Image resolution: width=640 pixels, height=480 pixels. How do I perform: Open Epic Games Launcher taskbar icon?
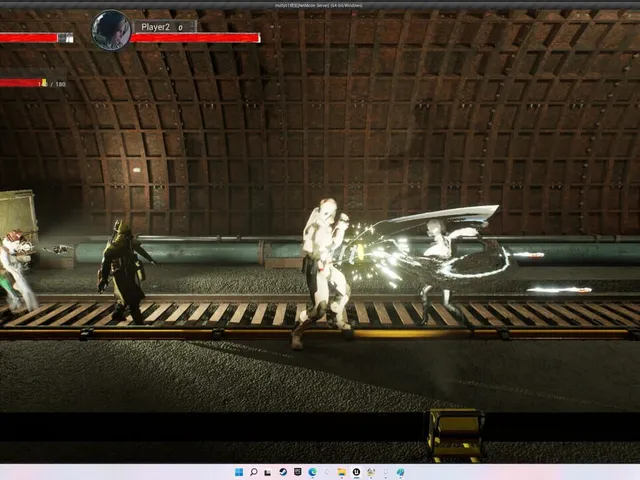click(298, 472)
